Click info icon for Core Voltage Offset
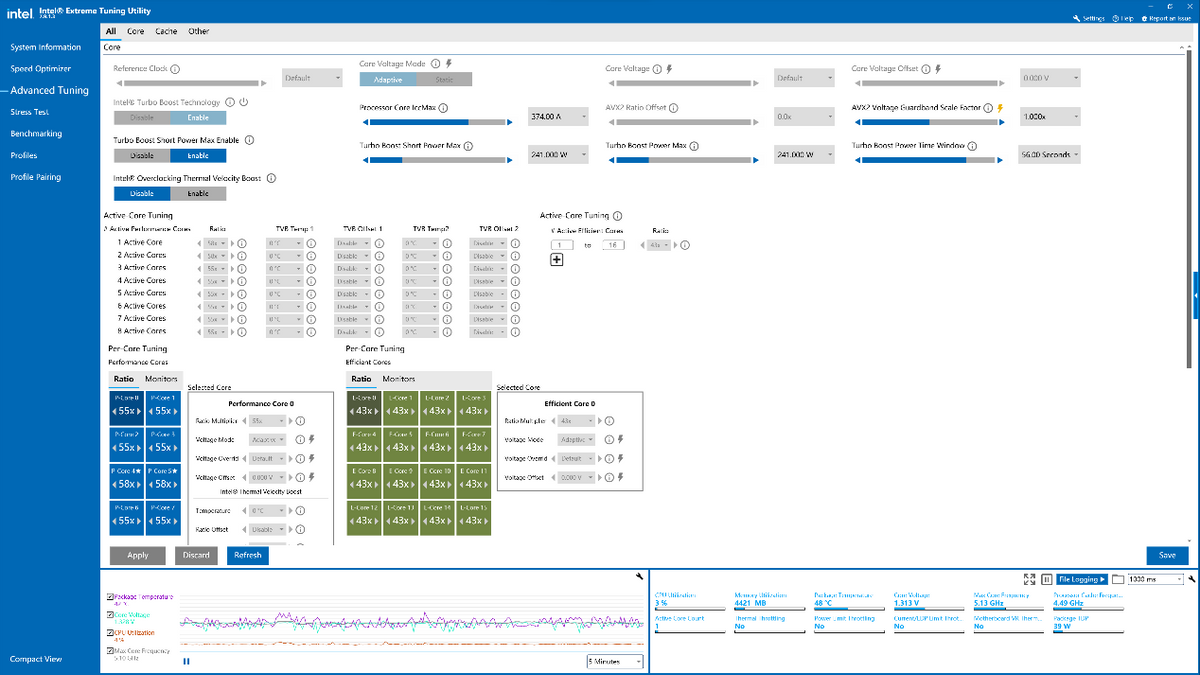The image size is (1200, 675). [926, 69]
